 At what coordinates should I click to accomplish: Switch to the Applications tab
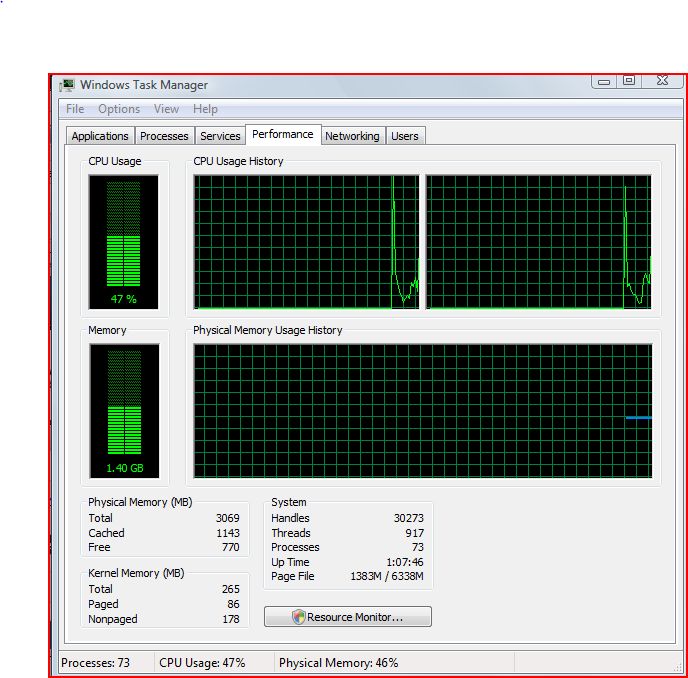tap(100, 136)
